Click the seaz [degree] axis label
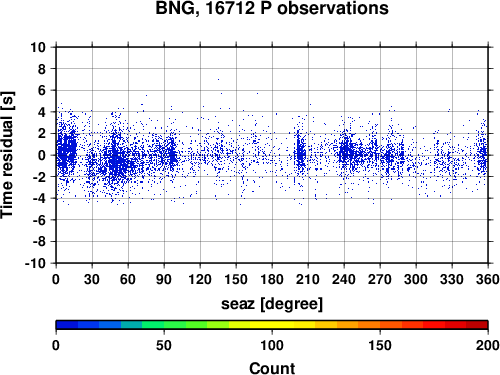The height and width of the screenshot is (375, 500). 272,304
